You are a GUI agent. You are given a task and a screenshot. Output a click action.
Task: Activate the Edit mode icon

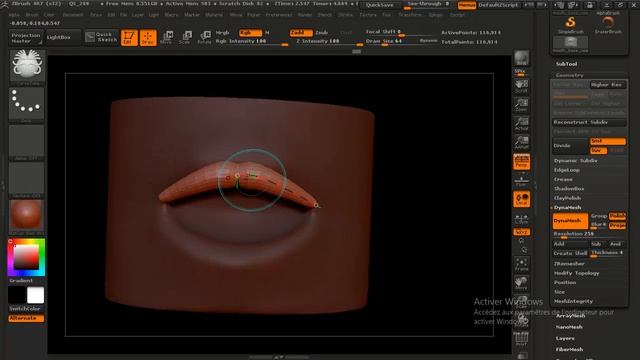[129, 38]
